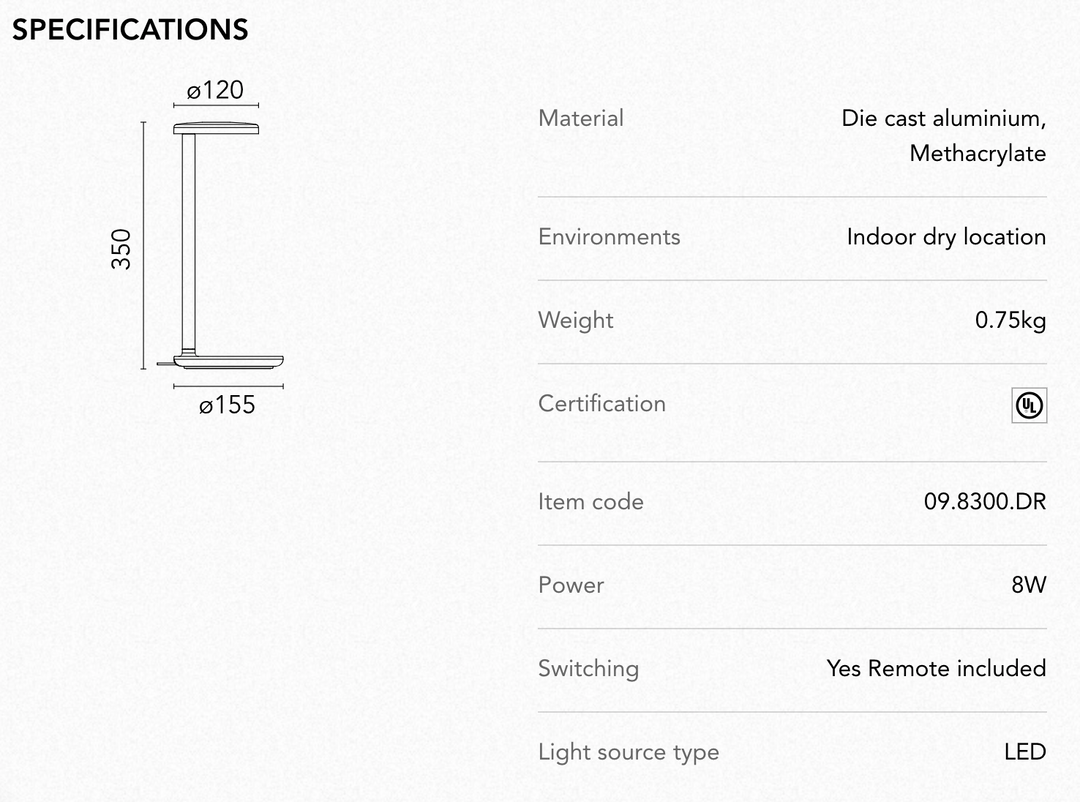Select the Switching row label
Viewport: 1080px width, 802px height.
pos(588,668)
